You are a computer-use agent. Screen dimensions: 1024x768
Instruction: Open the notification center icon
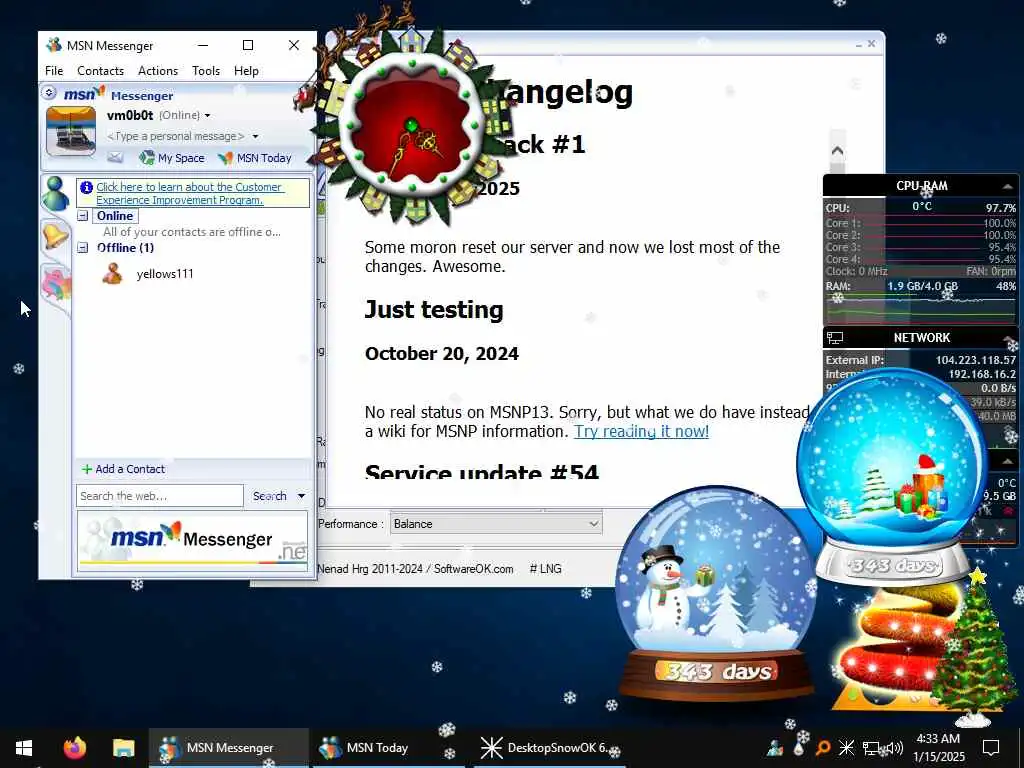click(x=991, y=747)
